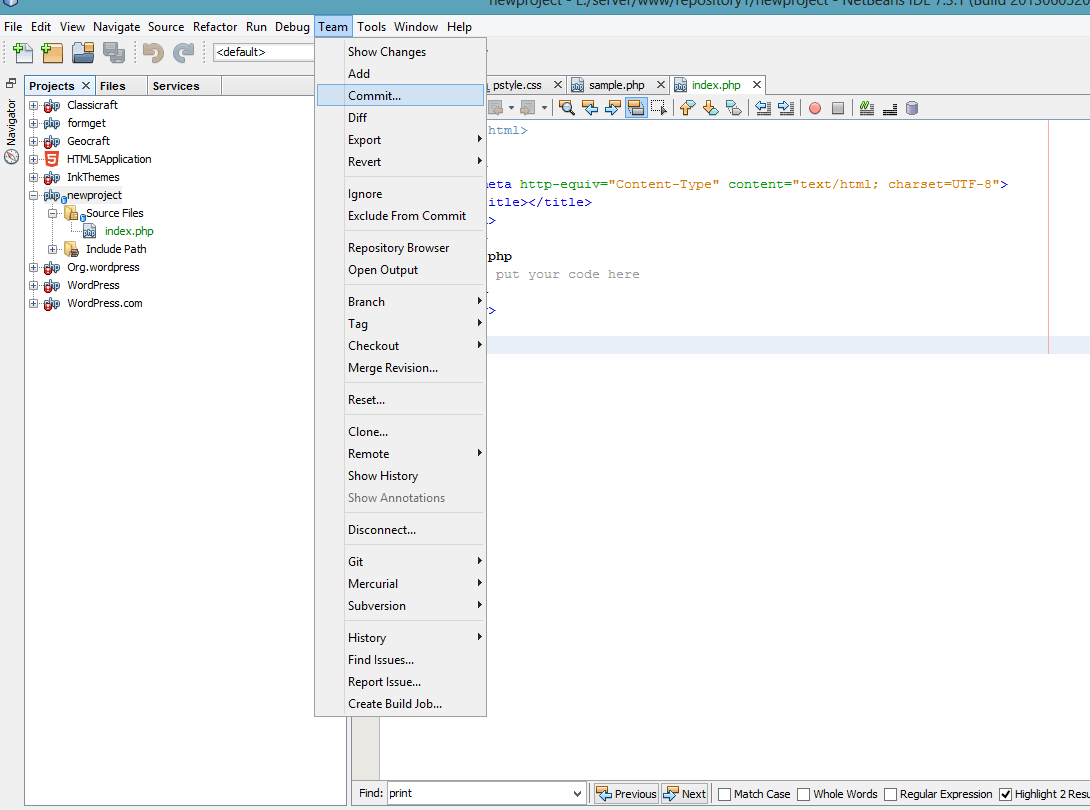Click the Undo toolbar icon

point(153,52)
